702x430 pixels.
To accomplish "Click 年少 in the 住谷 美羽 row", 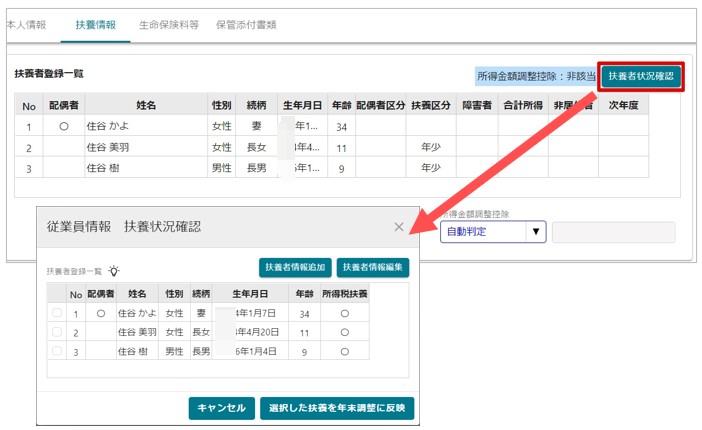I will click(431, 147).
